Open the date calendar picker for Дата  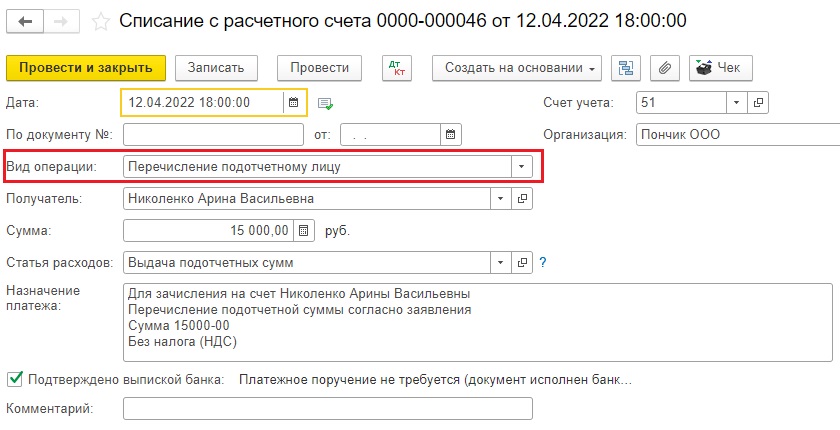tap(294, 102)
